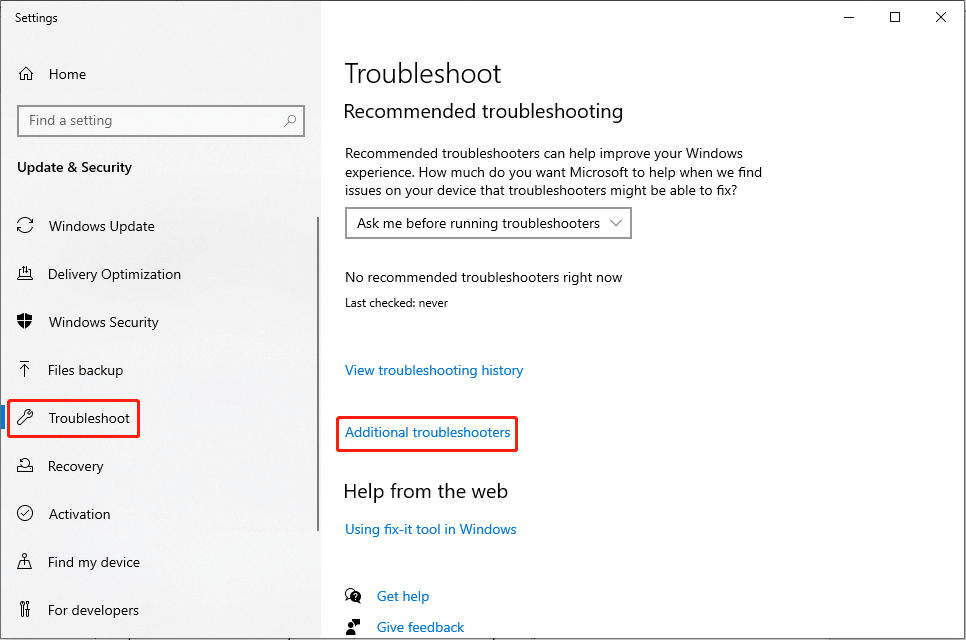The width and height of the screenshot is (966, 640).
Task: Open the For developers page
Action: (x=93, y=610)
